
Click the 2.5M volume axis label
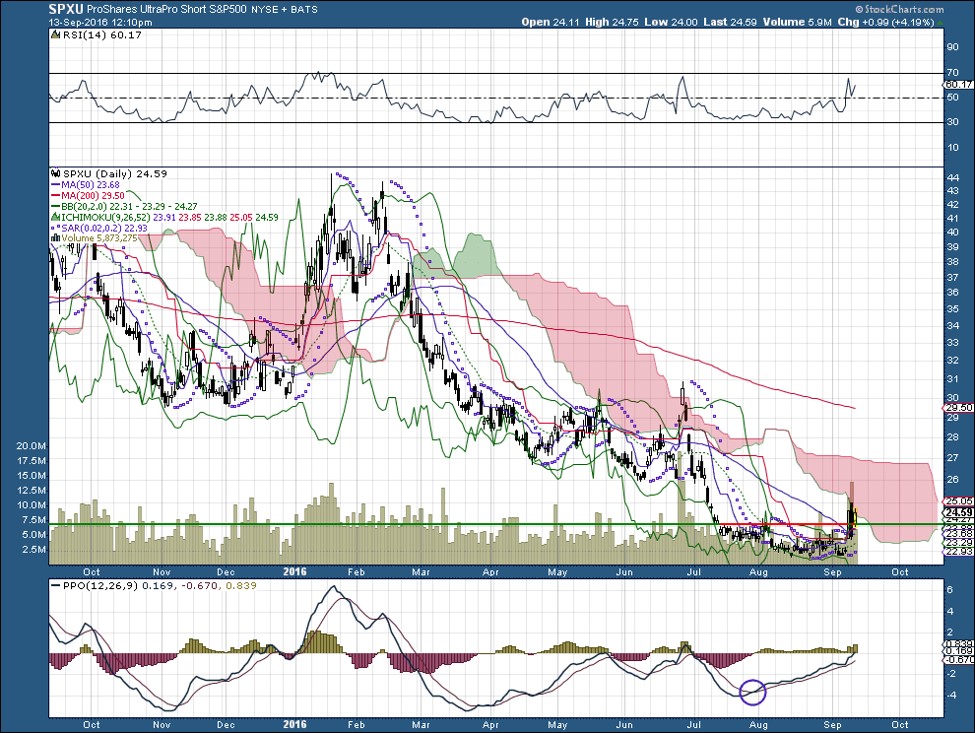tap(34, 550)
